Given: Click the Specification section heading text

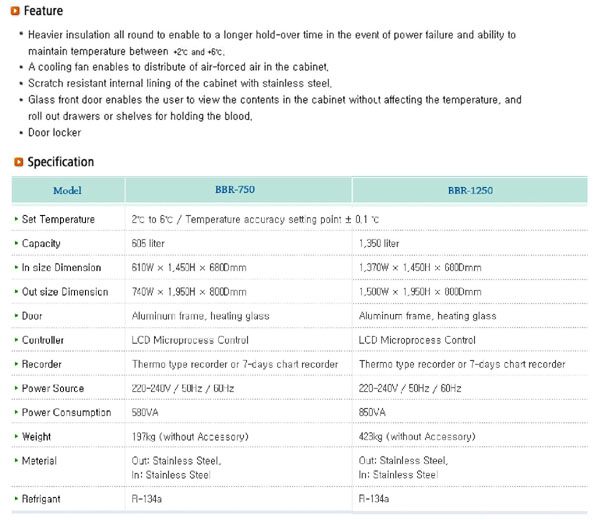Looking at the screenshot, I should [60, 162].
